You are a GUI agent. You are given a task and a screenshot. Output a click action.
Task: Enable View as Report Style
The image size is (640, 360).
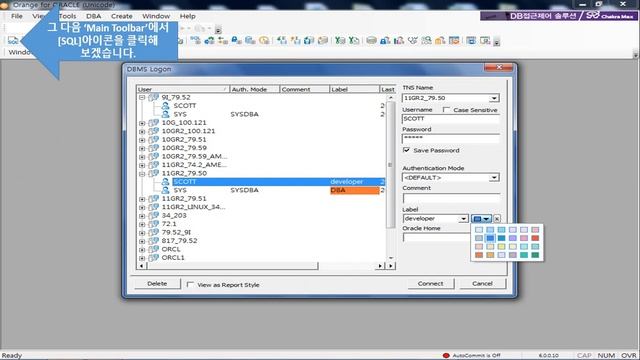(190, 284)
